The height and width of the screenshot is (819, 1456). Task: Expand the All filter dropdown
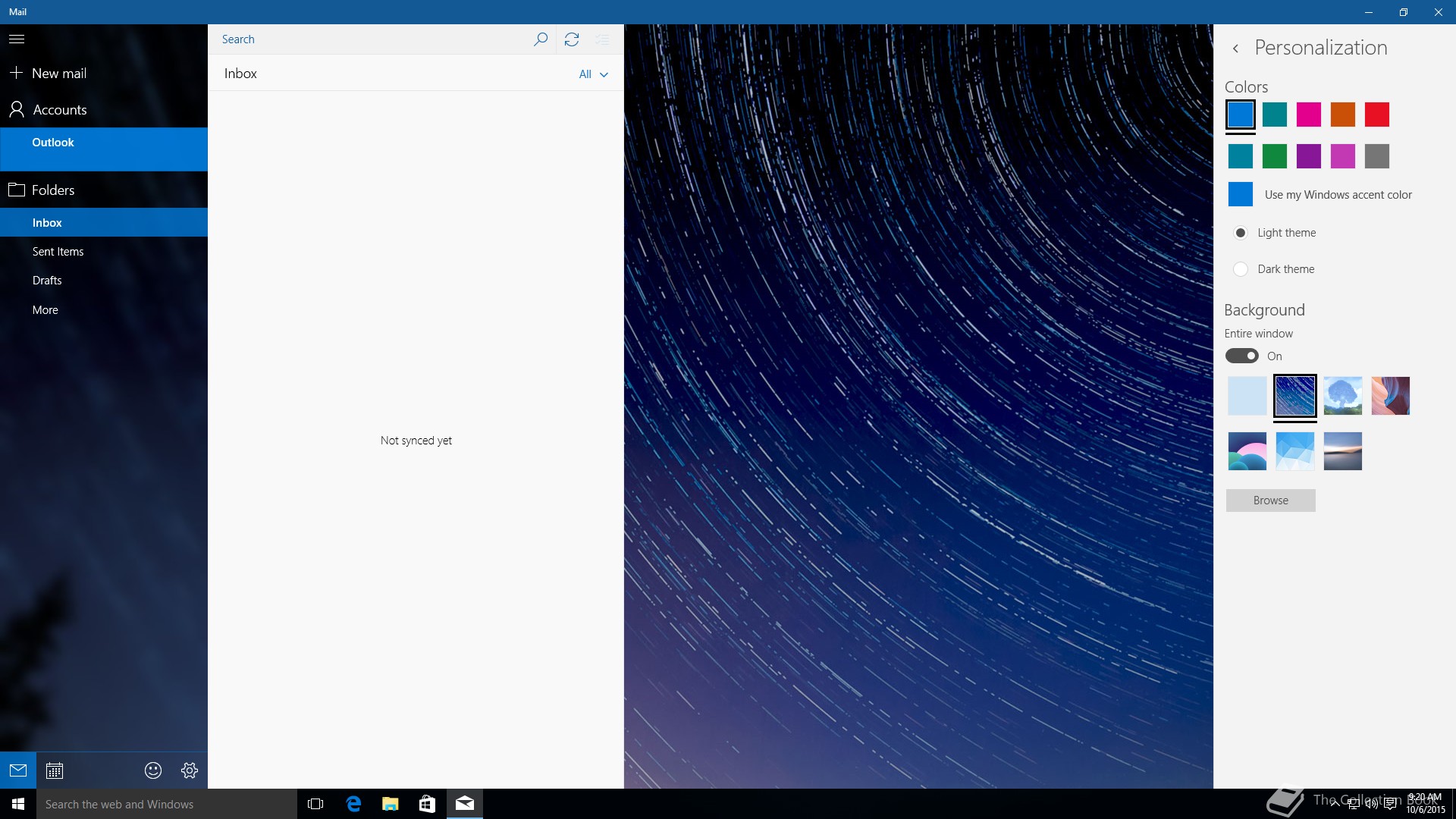point(593,74)
